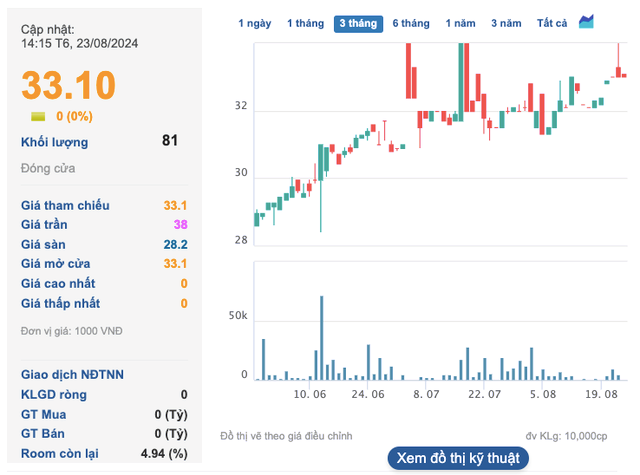Image resolution: width=640 pixels, height=475 pixels.
Task: Select the 1 tháng chart range
Action: (x=304, y=23)
